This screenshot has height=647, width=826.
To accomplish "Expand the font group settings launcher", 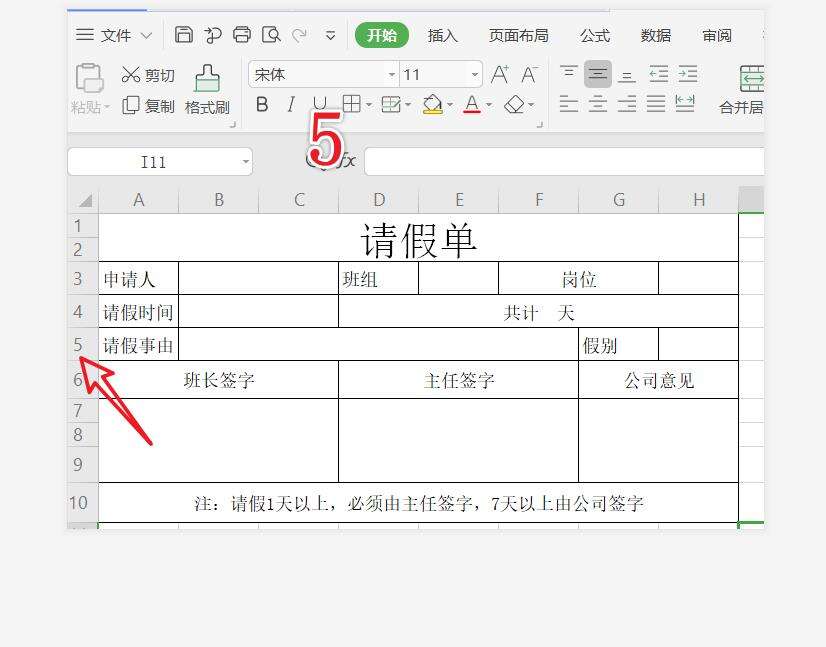I will coord(539,125).
